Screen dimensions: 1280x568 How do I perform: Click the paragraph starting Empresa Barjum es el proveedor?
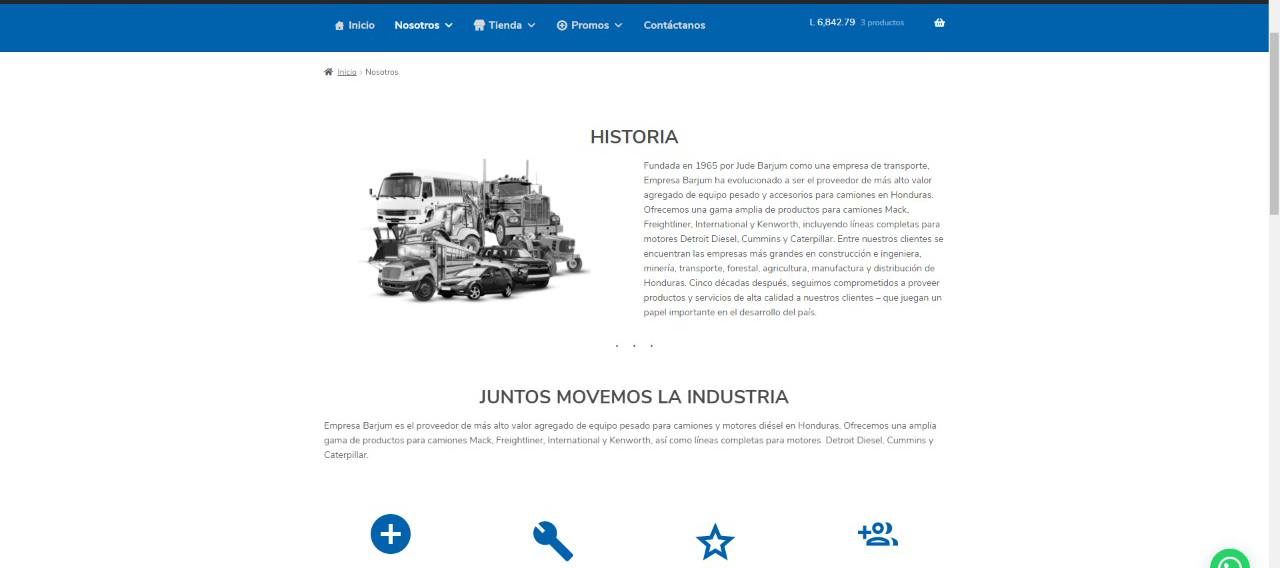coord(631,440)
